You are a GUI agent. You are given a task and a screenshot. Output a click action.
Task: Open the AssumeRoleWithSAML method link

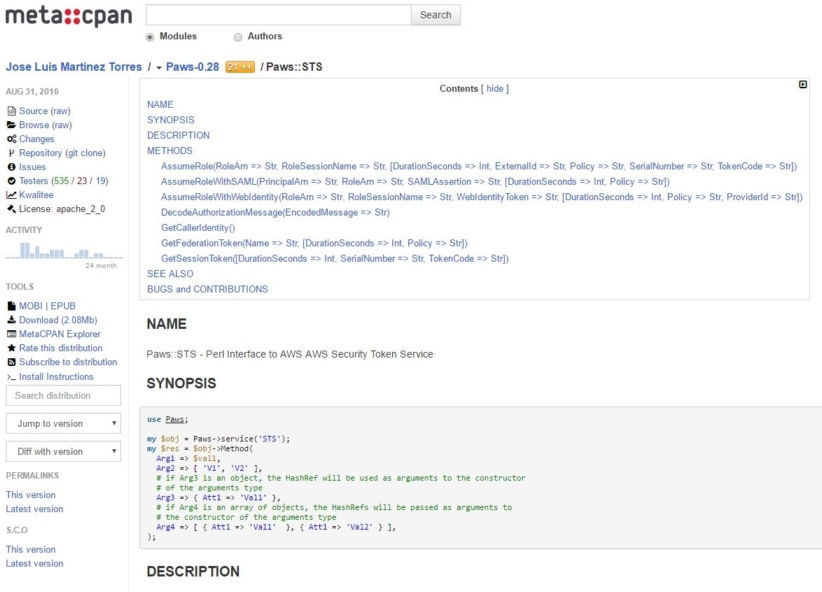click(415, 181)
